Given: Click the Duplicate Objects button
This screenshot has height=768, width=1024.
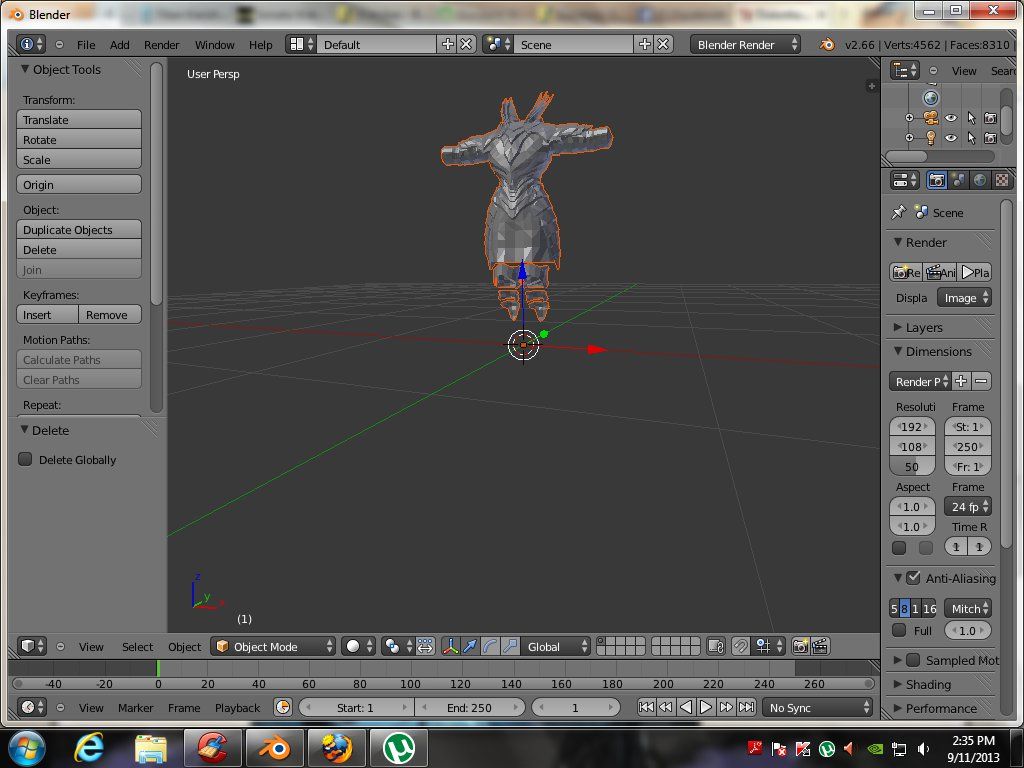Looking at the screenshot, I should point(79,230).
